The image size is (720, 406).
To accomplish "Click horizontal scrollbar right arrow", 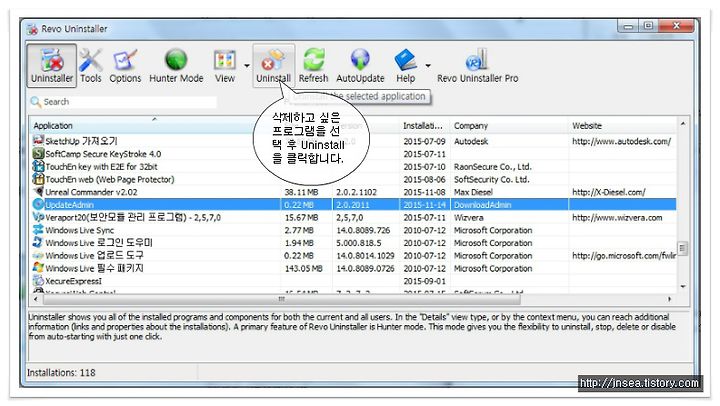I will point(670,299).
